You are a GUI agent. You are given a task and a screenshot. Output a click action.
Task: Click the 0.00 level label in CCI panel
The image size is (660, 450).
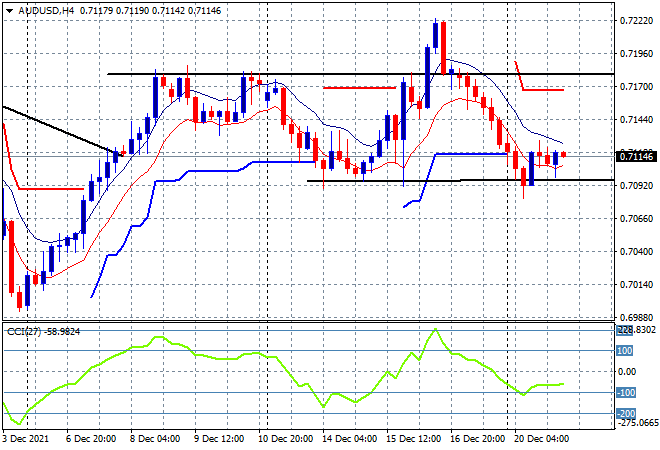coord(627,372)
